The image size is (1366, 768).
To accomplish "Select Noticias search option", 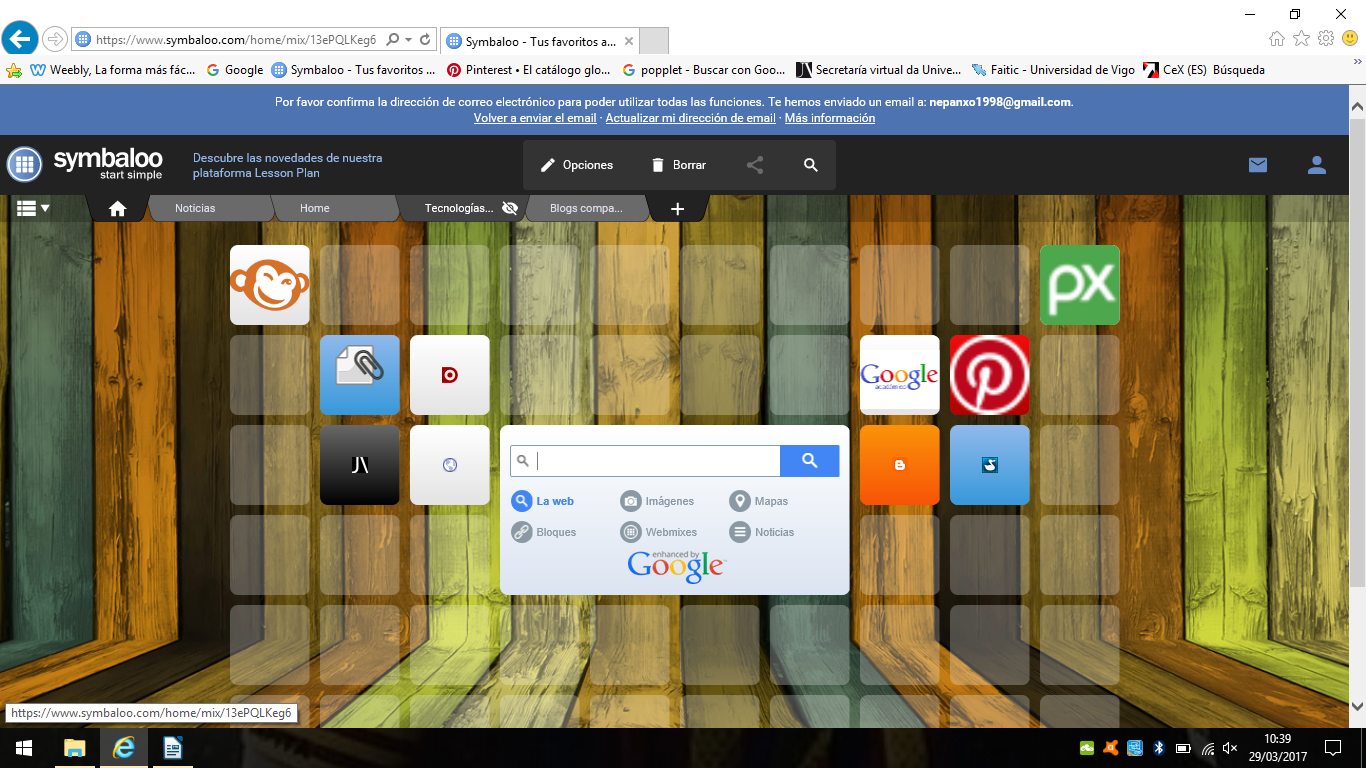I will pyautogui.click(x=762, y=532).
